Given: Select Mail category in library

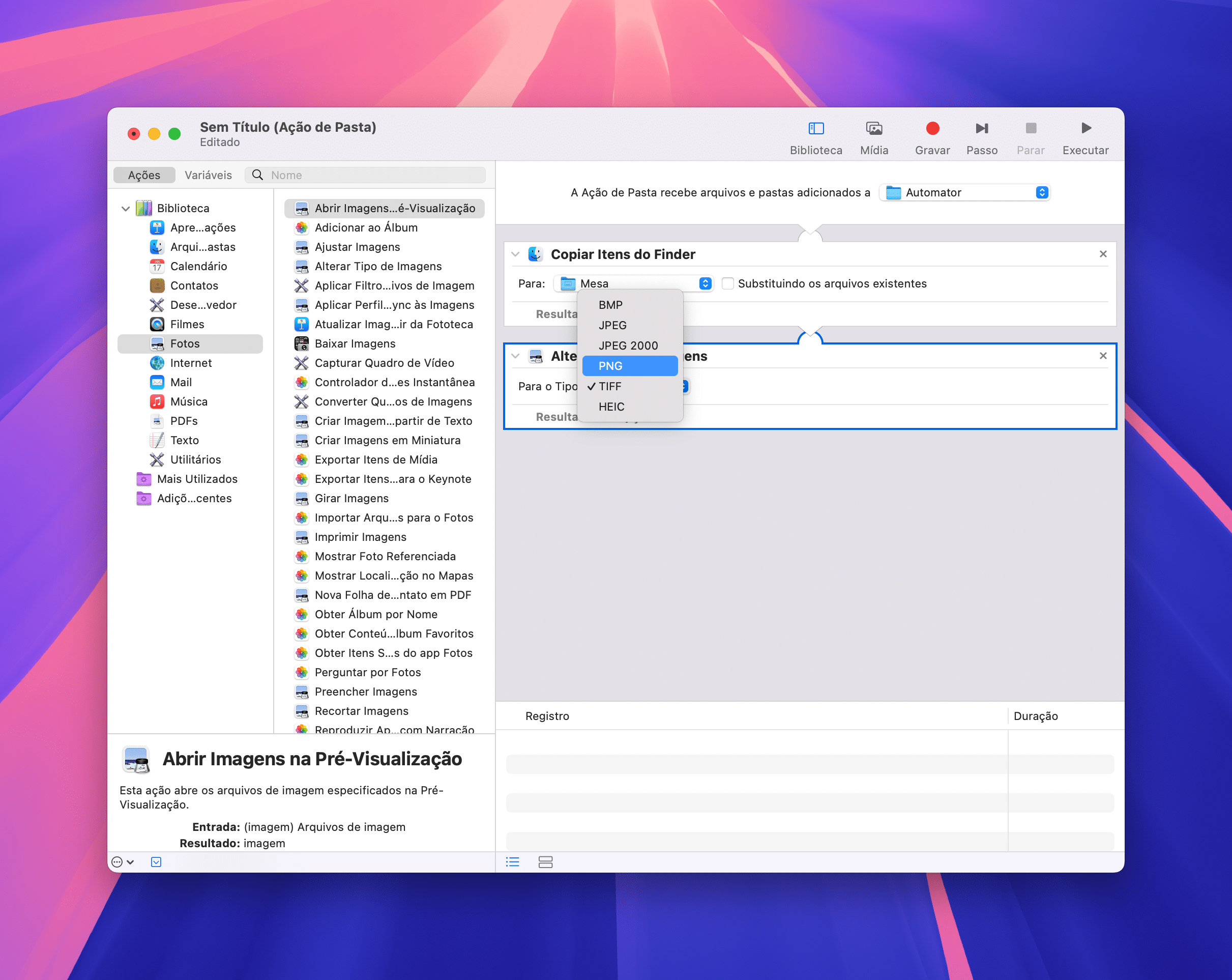Looking at the screenshot, I should 190,383.
